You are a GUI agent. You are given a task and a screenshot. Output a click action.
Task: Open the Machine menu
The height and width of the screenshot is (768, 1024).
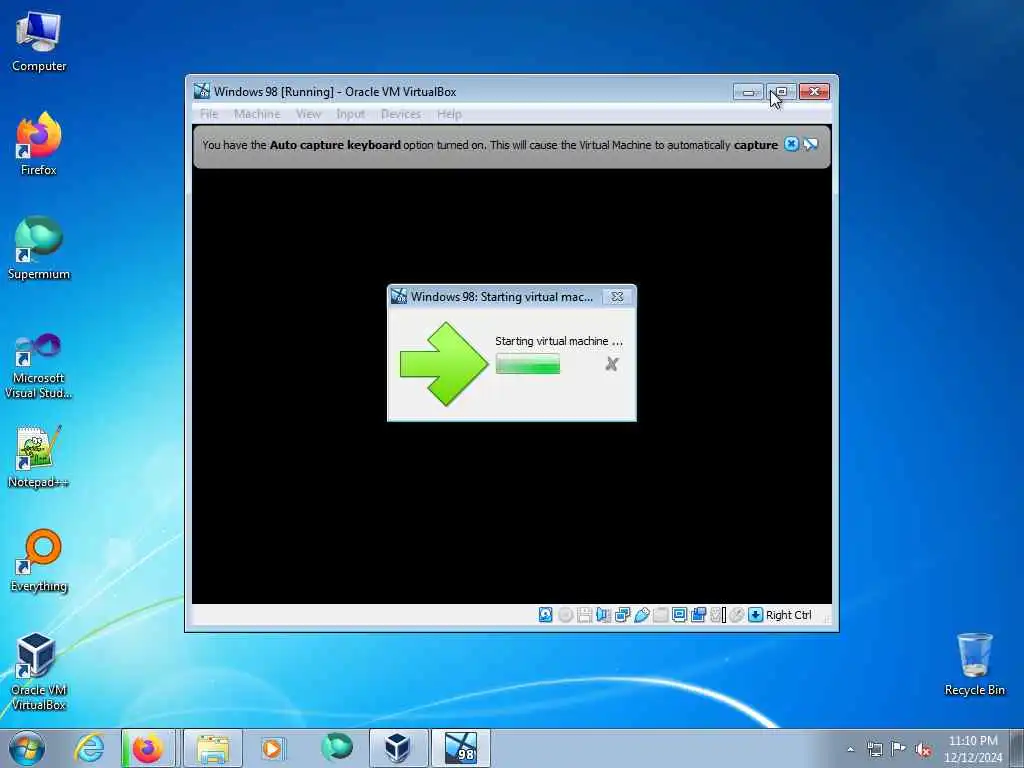click(x=257, y=114)
